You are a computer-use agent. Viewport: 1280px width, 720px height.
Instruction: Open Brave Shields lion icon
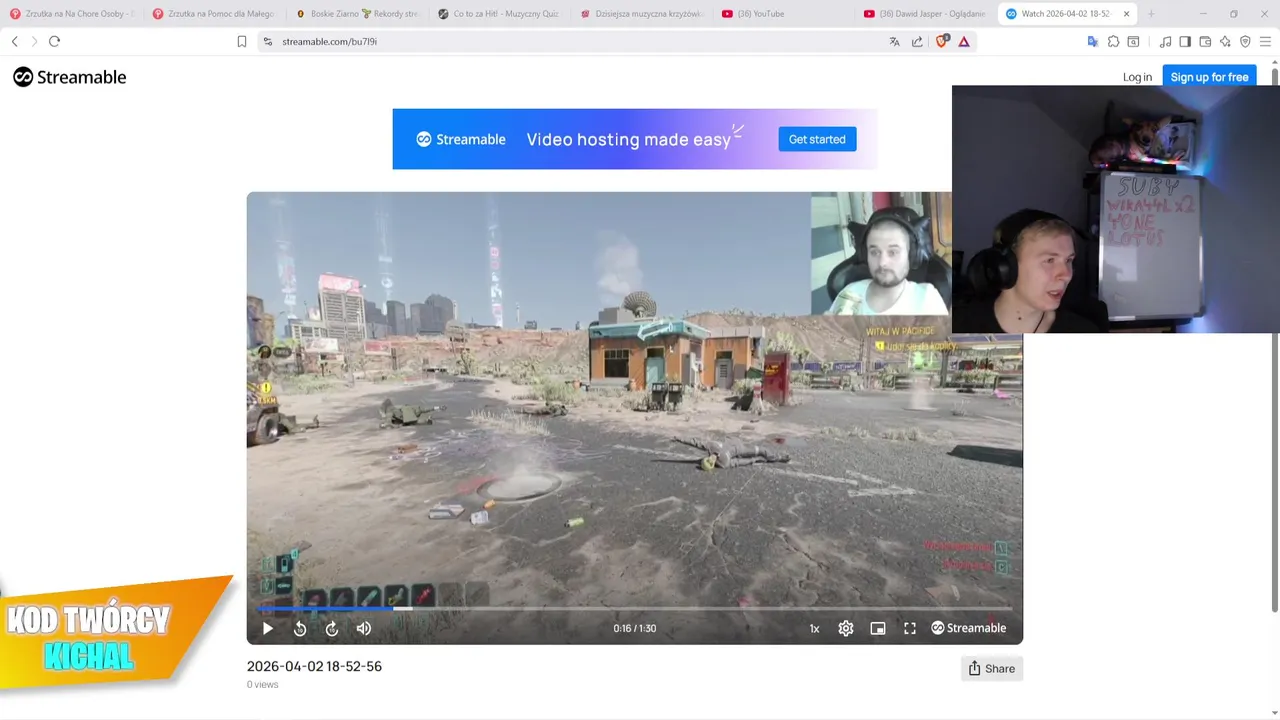click(941, 41)
